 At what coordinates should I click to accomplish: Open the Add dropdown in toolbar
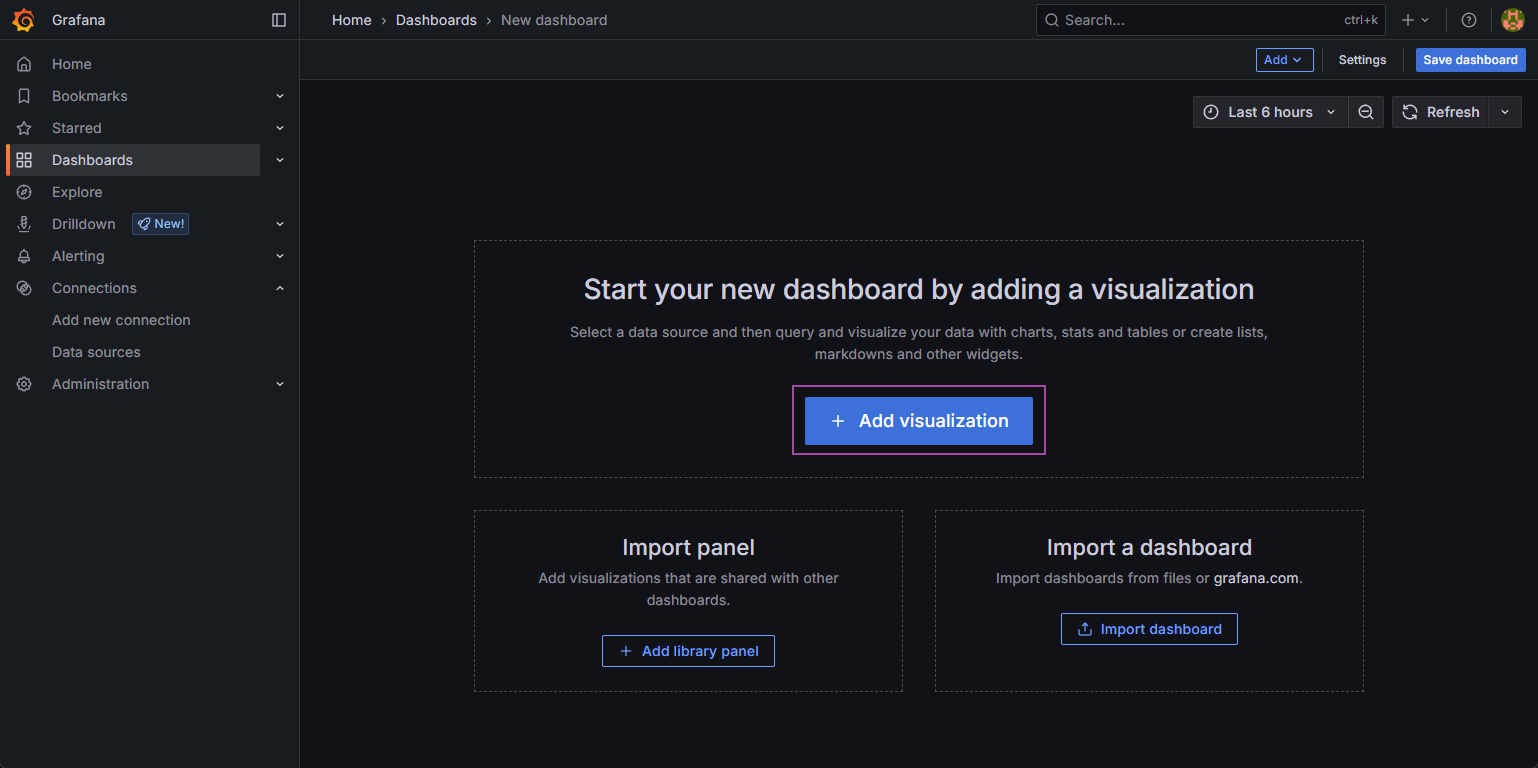click(1284, 60)
